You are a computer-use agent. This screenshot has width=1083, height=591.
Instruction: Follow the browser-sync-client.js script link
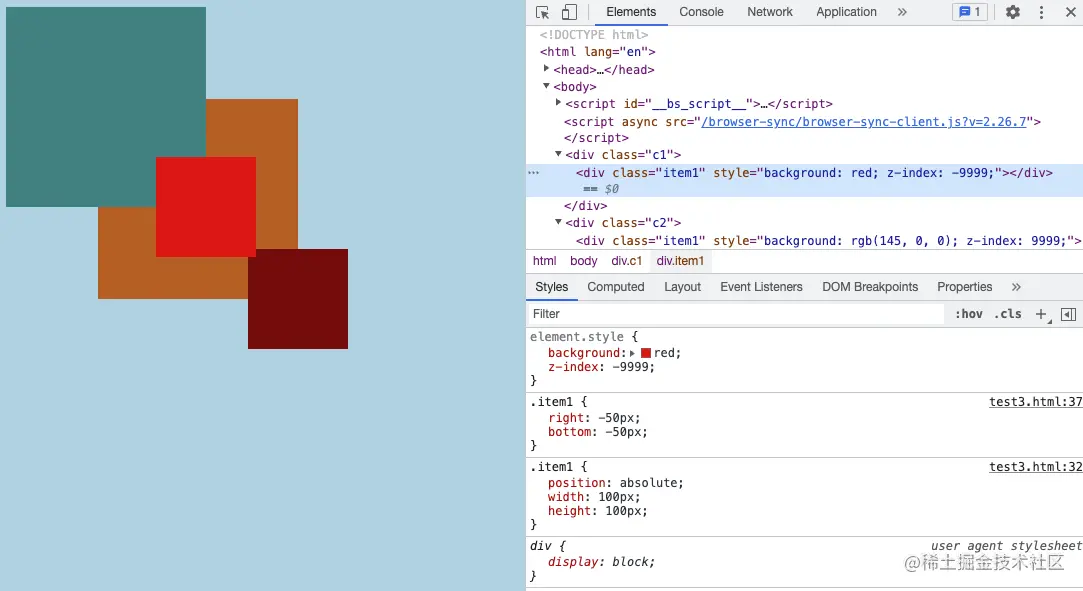click(864, 122)
